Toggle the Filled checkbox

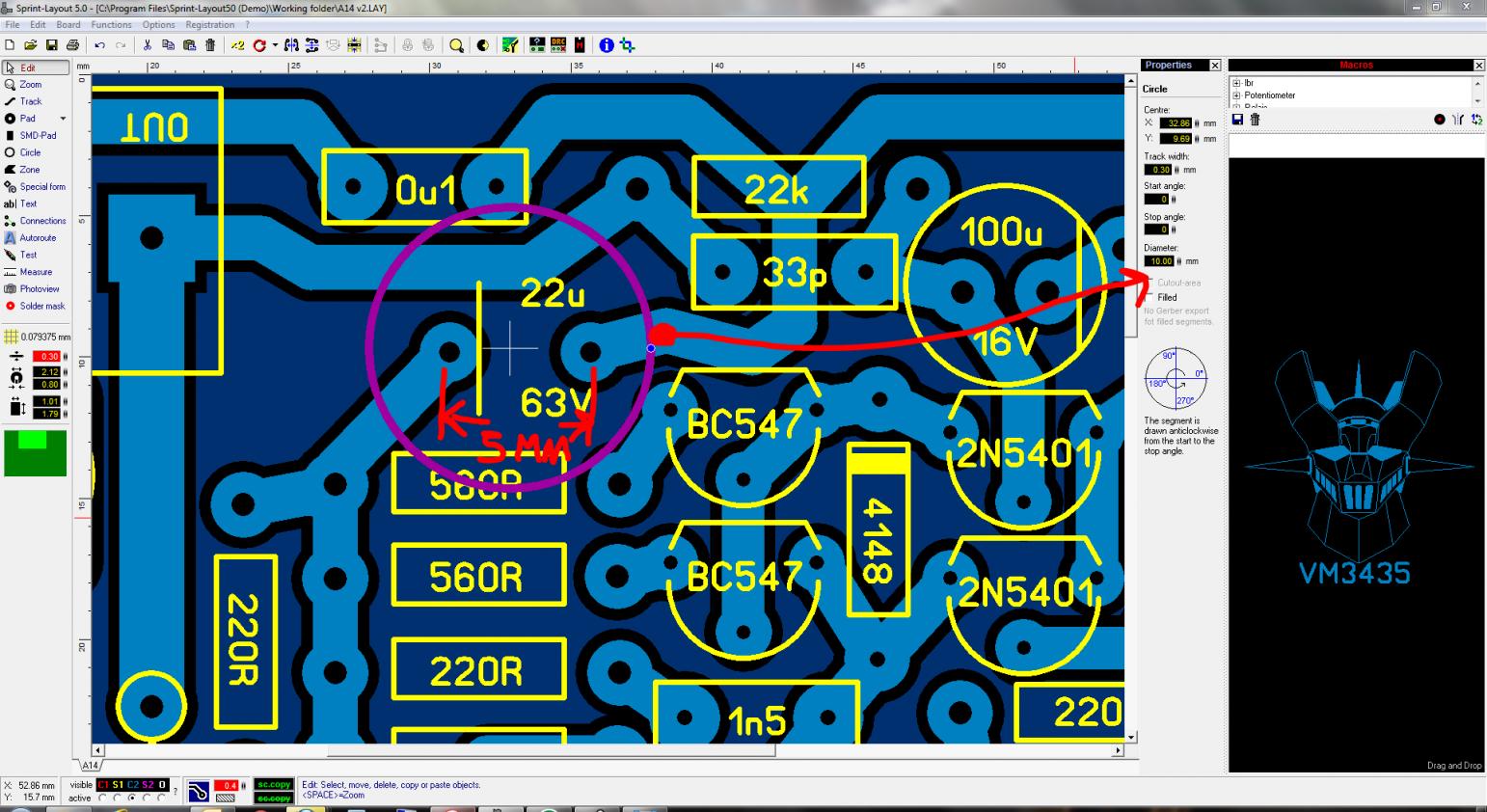[x=1149, y=297]
